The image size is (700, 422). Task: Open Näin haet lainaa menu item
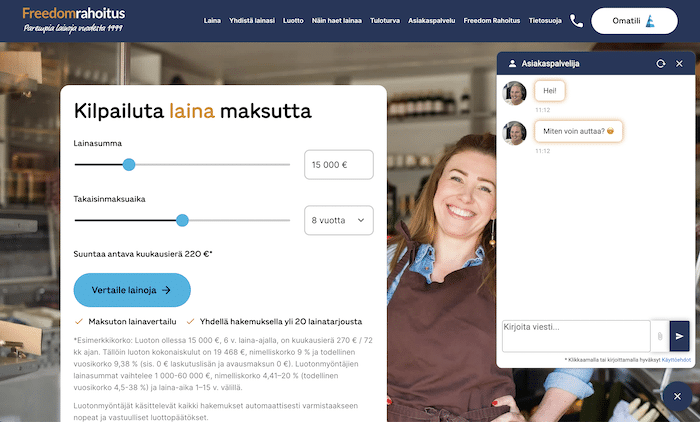(337, 21)
